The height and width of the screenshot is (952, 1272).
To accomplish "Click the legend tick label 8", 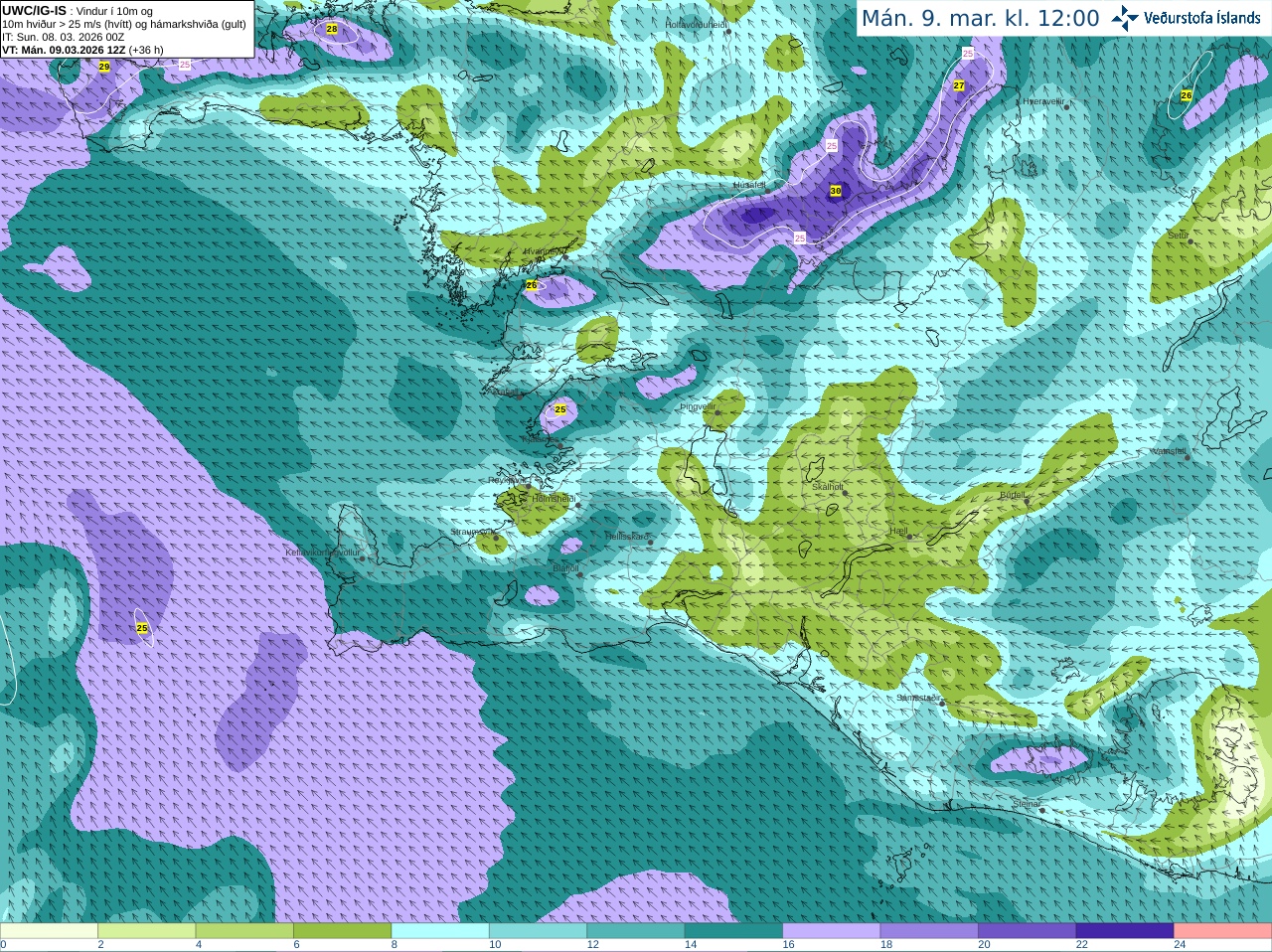I will tap(395, 945).
